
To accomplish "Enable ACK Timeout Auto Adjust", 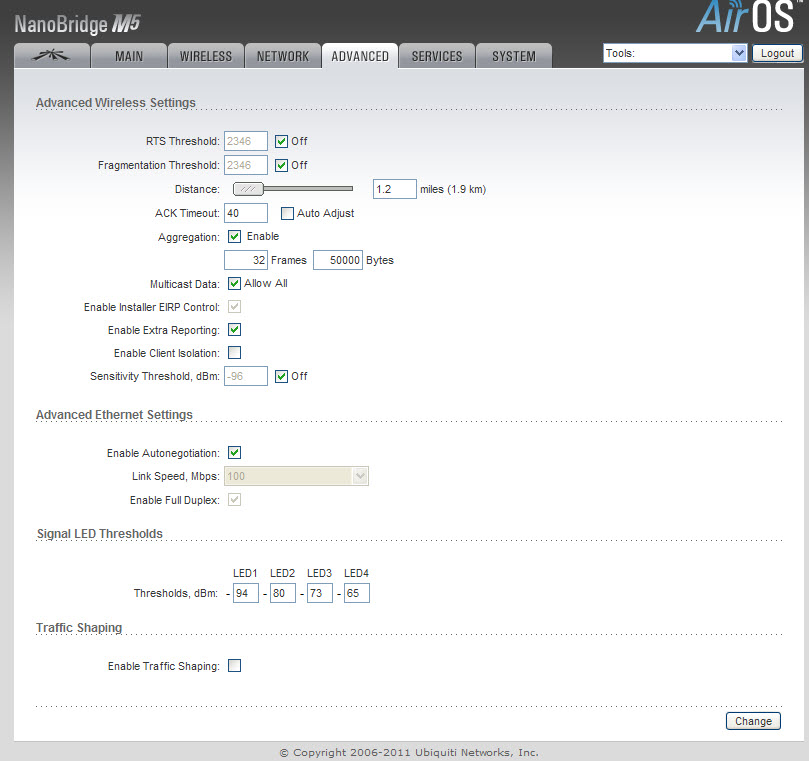I will [x=287, y=213].
